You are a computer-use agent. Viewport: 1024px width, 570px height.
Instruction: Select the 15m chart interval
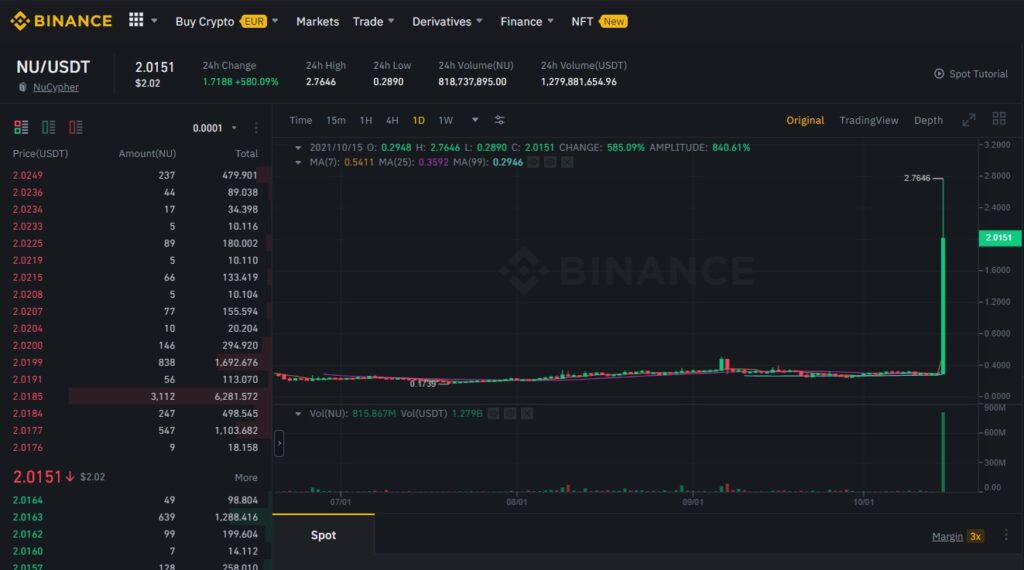pos(336,120)
